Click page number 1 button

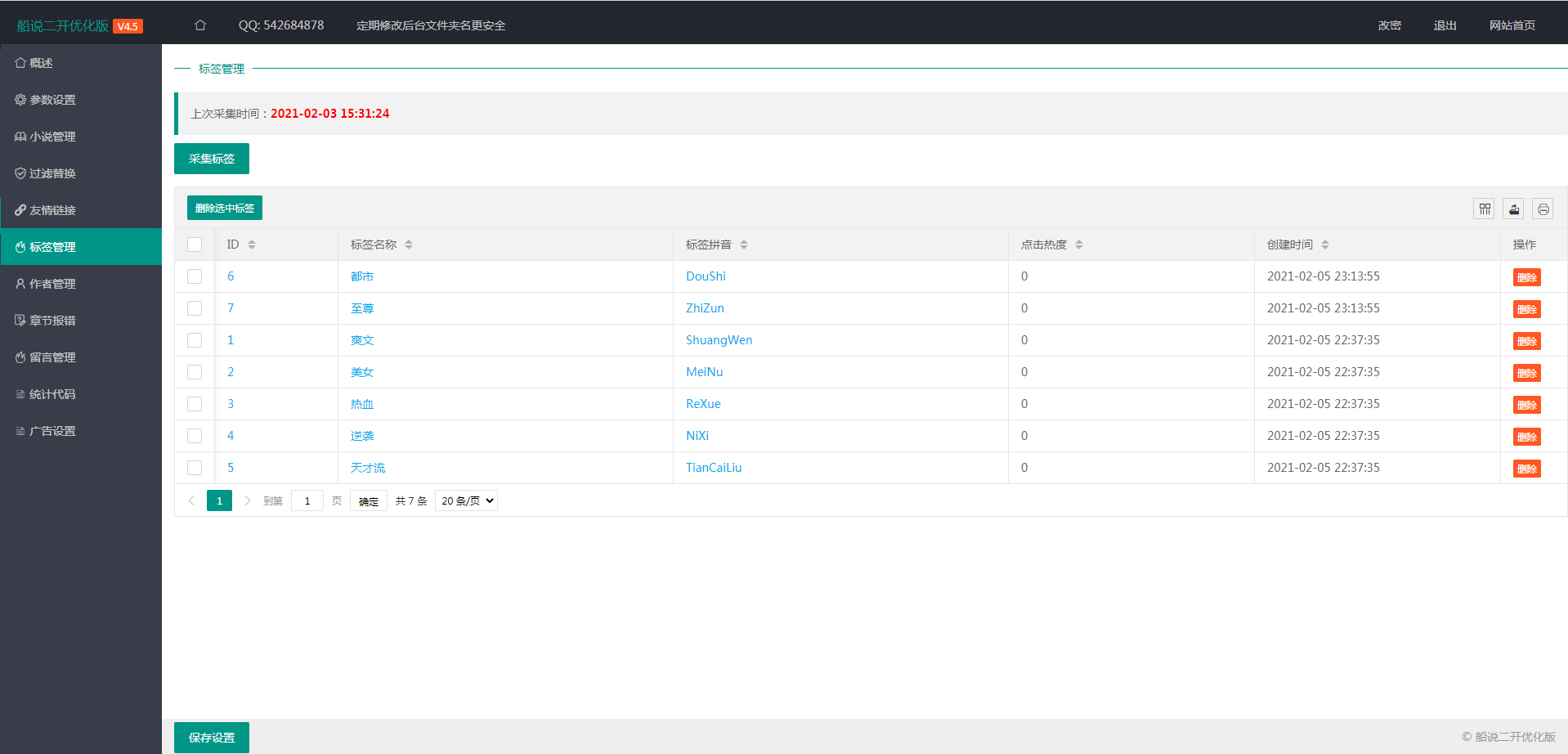(x=219, y=500)
